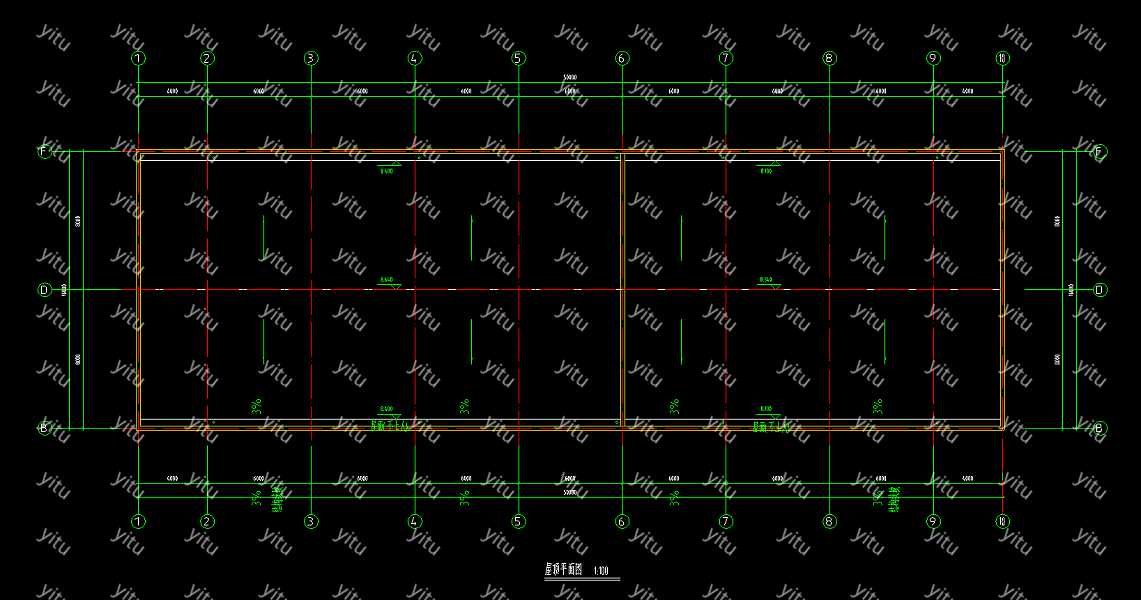
Task: Click grid bubble 1 at top row
Action: pos(138,58)
